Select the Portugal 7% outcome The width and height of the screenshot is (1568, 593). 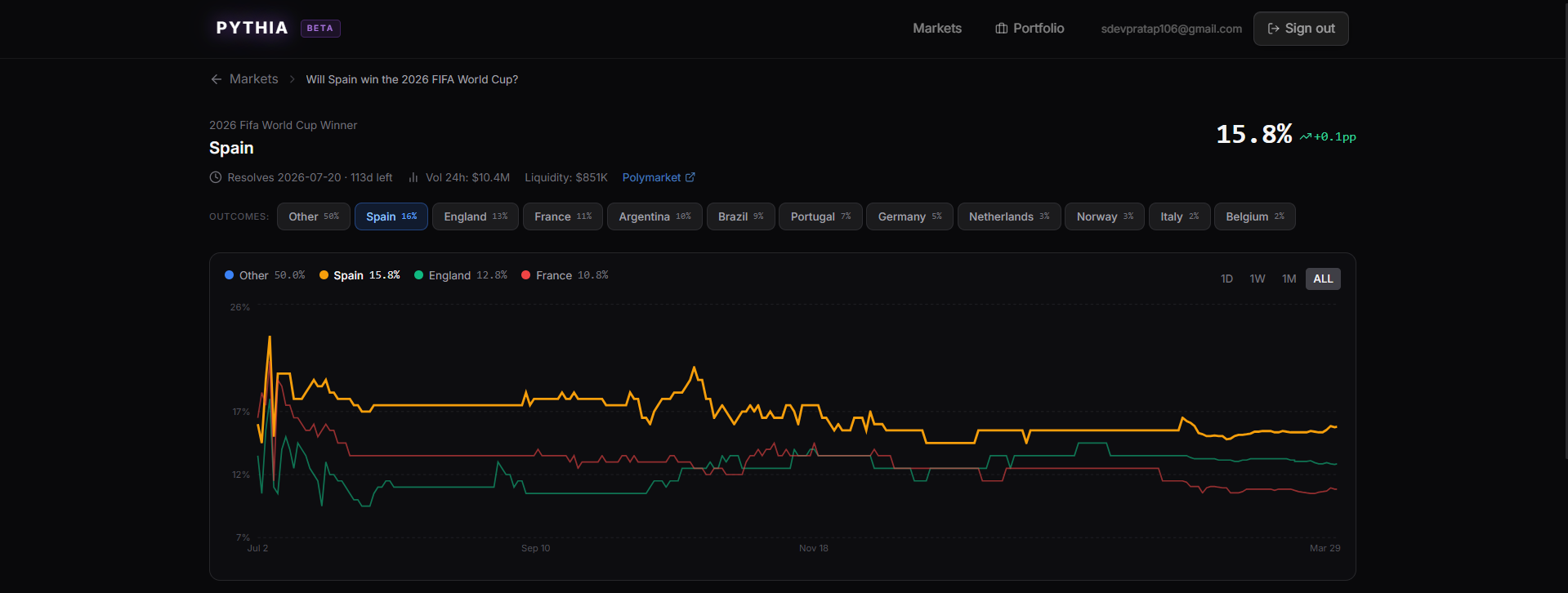click(820, 216)
